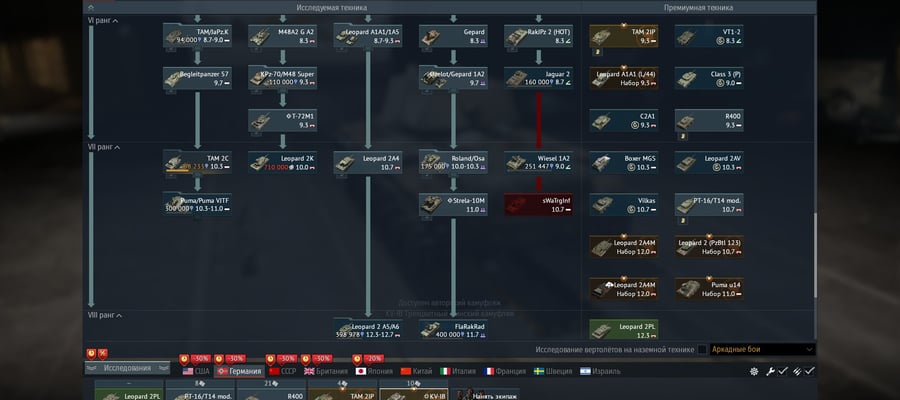Click the -30% discount badge above США

pos(200,359)
